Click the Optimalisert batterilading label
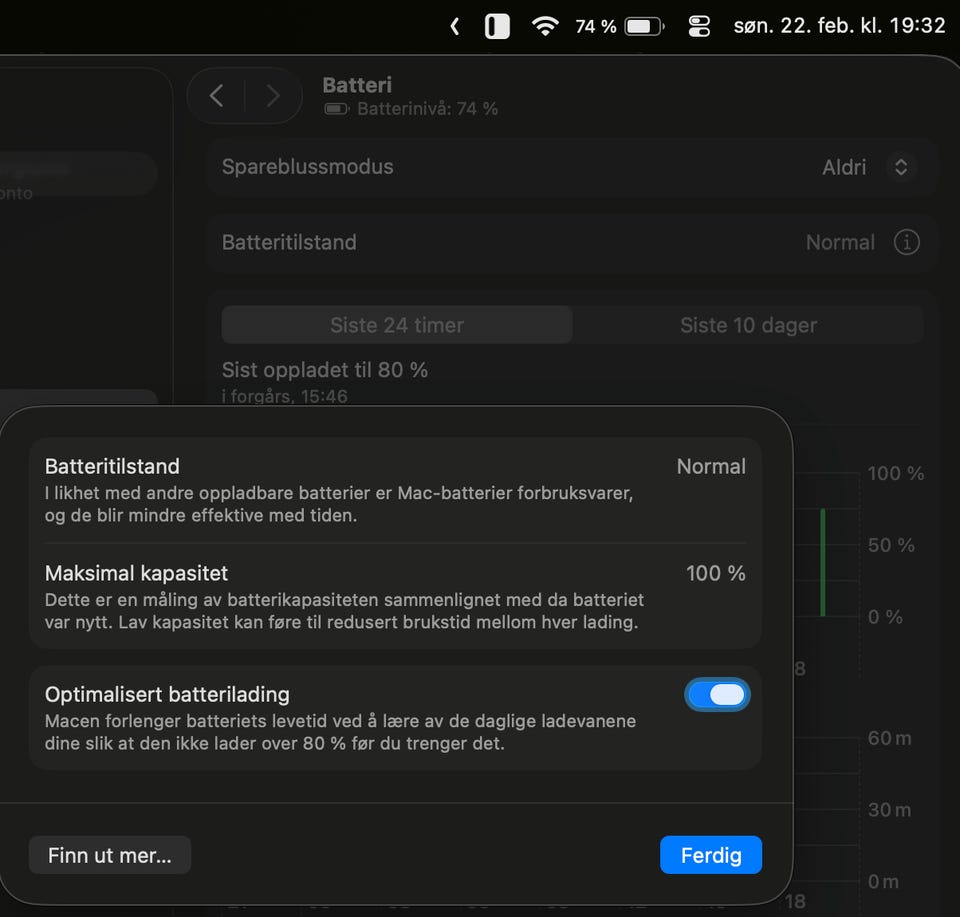 point(167,695)
